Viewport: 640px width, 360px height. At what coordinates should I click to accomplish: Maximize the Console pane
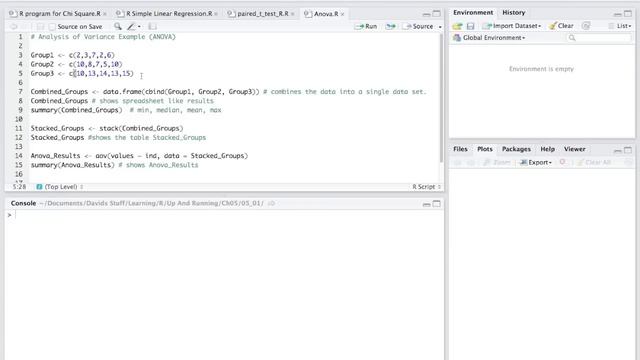pyautogui.click(x=436, y=203)
